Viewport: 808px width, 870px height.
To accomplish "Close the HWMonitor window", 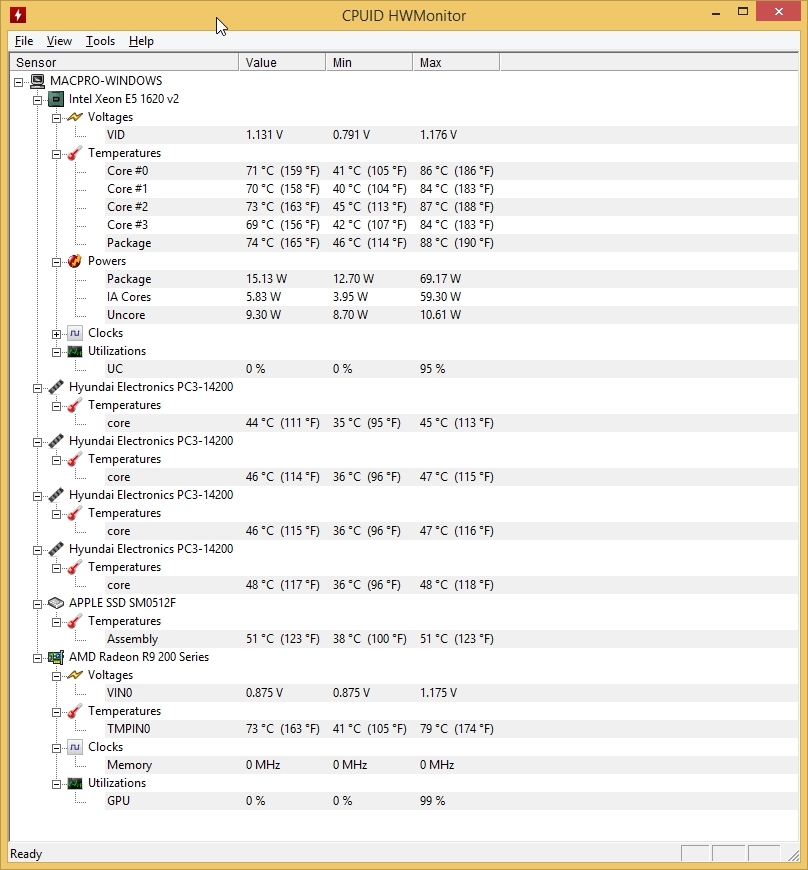I will [x=779, y=12].
